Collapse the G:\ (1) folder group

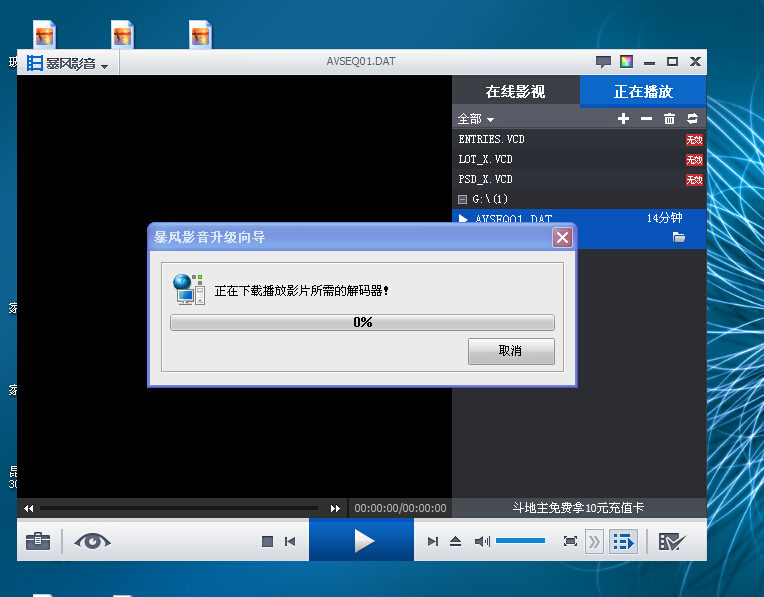(462, 199)
